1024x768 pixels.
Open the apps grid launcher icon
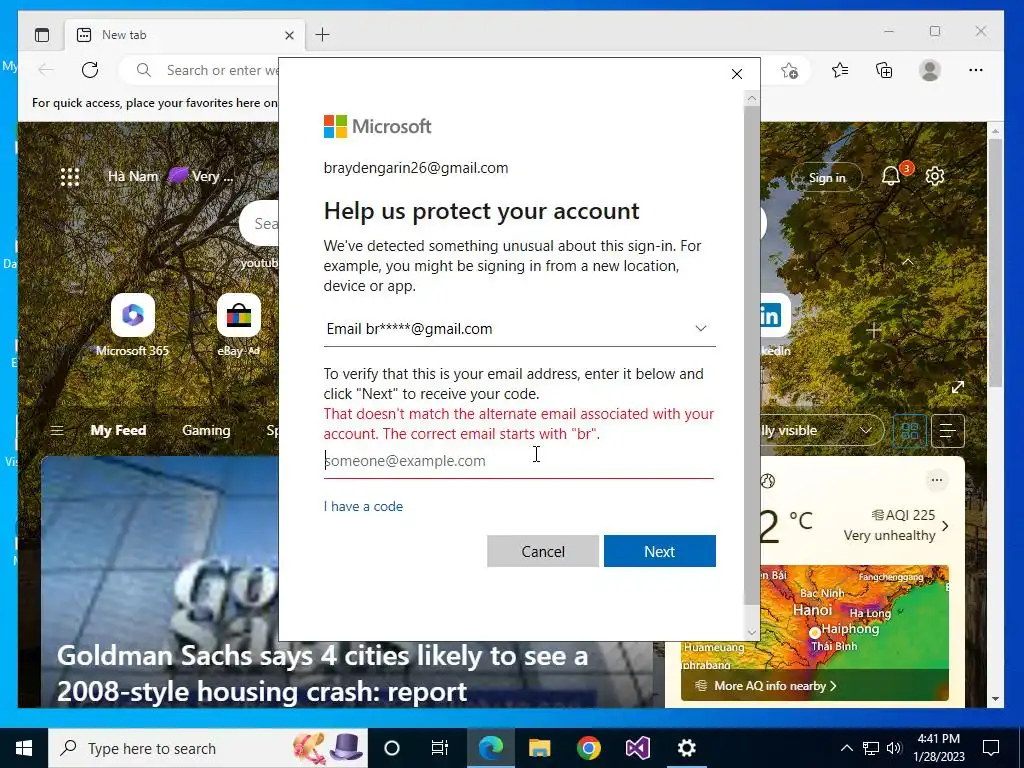[70, 177]
